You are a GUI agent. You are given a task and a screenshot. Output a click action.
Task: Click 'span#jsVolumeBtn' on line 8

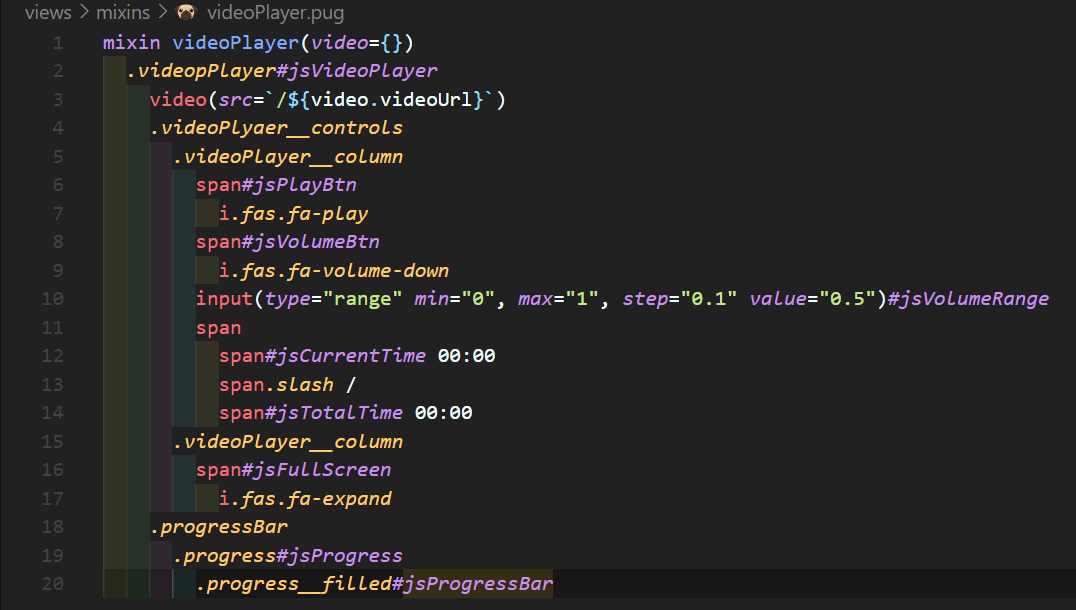(288, 242)
